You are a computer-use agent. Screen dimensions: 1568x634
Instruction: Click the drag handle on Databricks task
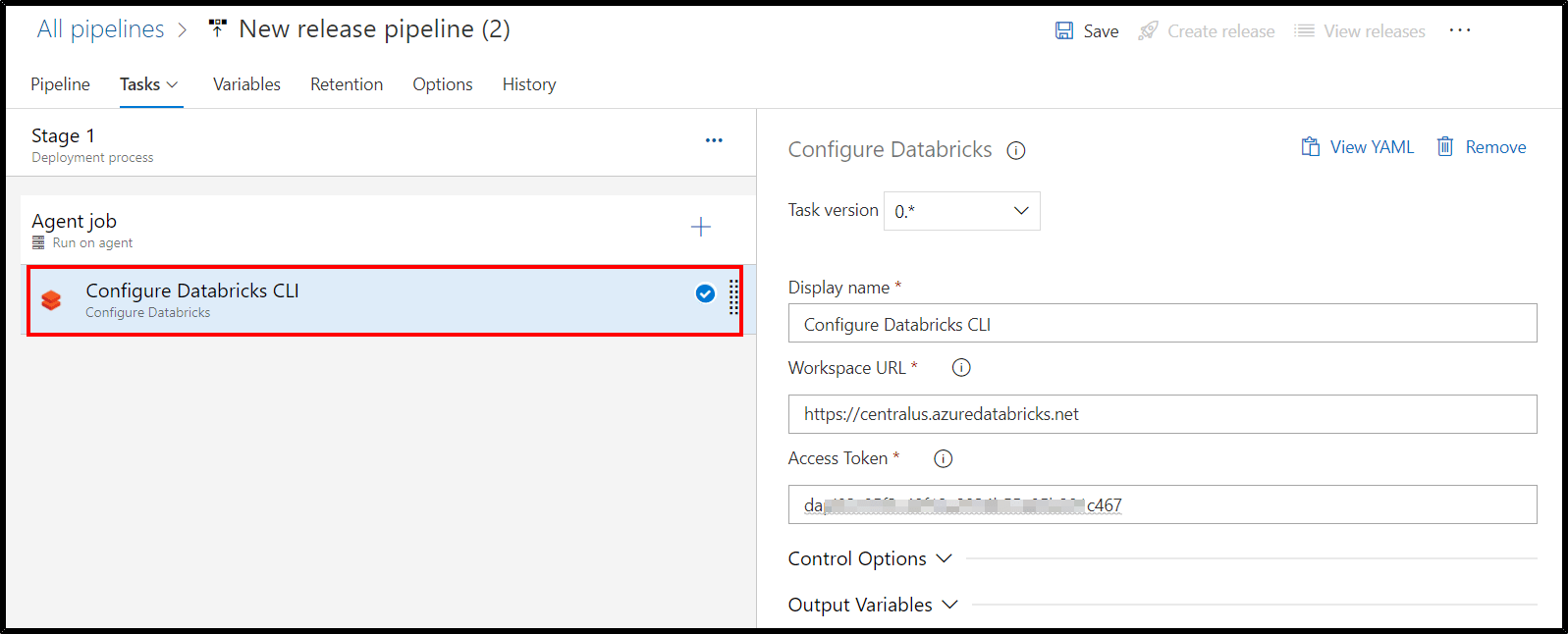[x=733, y=297]
